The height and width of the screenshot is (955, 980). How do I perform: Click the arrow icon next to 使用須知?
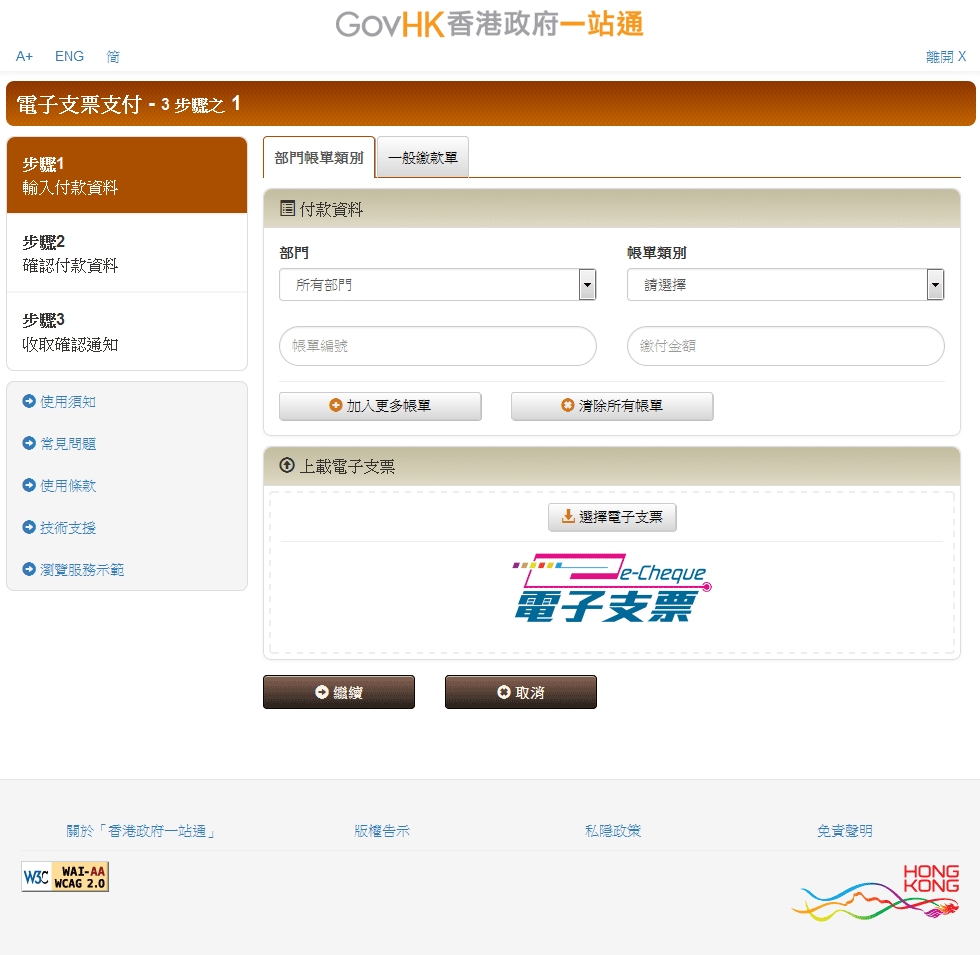pos(29,401)
